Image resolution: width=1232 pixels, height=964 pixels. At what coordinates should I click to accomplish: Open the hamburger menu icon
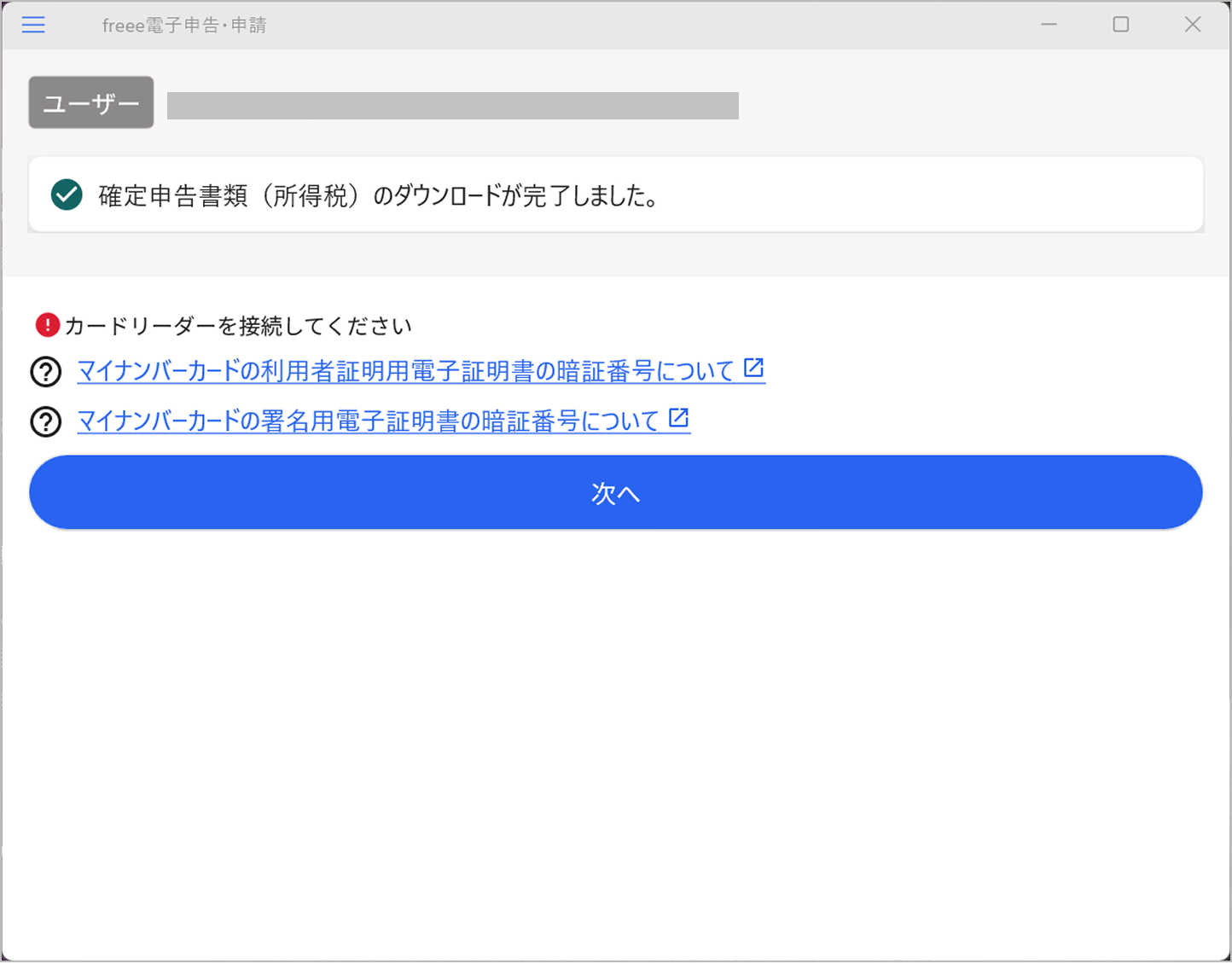click(33, 25)
